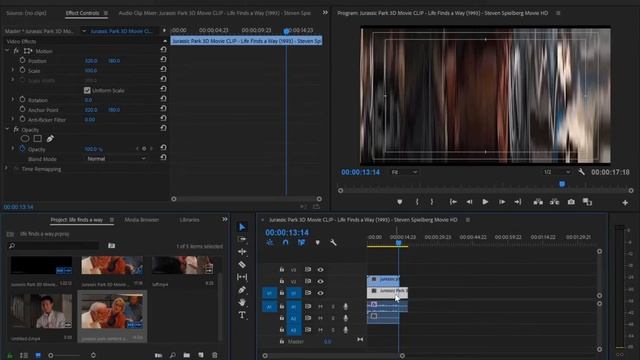
Task: Export frame with camera icon
Action: [571, 202]
